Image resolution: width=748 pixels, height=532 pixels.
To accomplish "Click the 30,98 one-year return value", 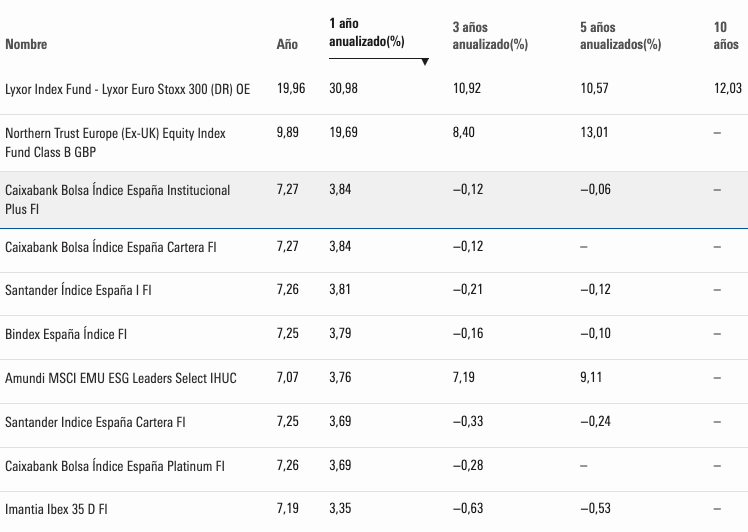I will (x=343, y=89).
